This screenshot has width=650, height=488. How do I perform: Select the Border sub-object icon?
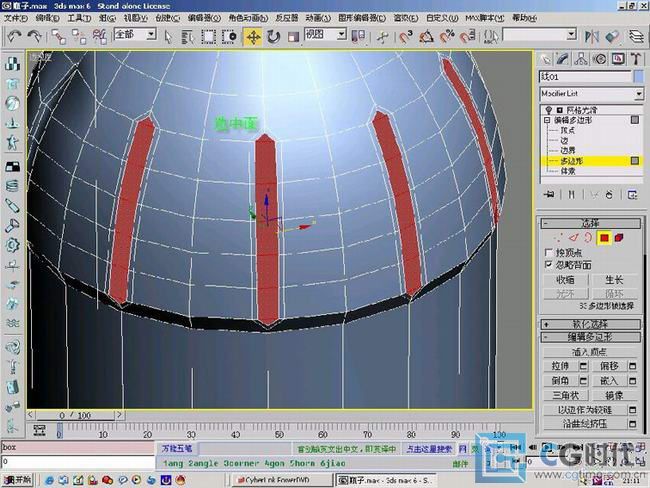pos(588,238)
